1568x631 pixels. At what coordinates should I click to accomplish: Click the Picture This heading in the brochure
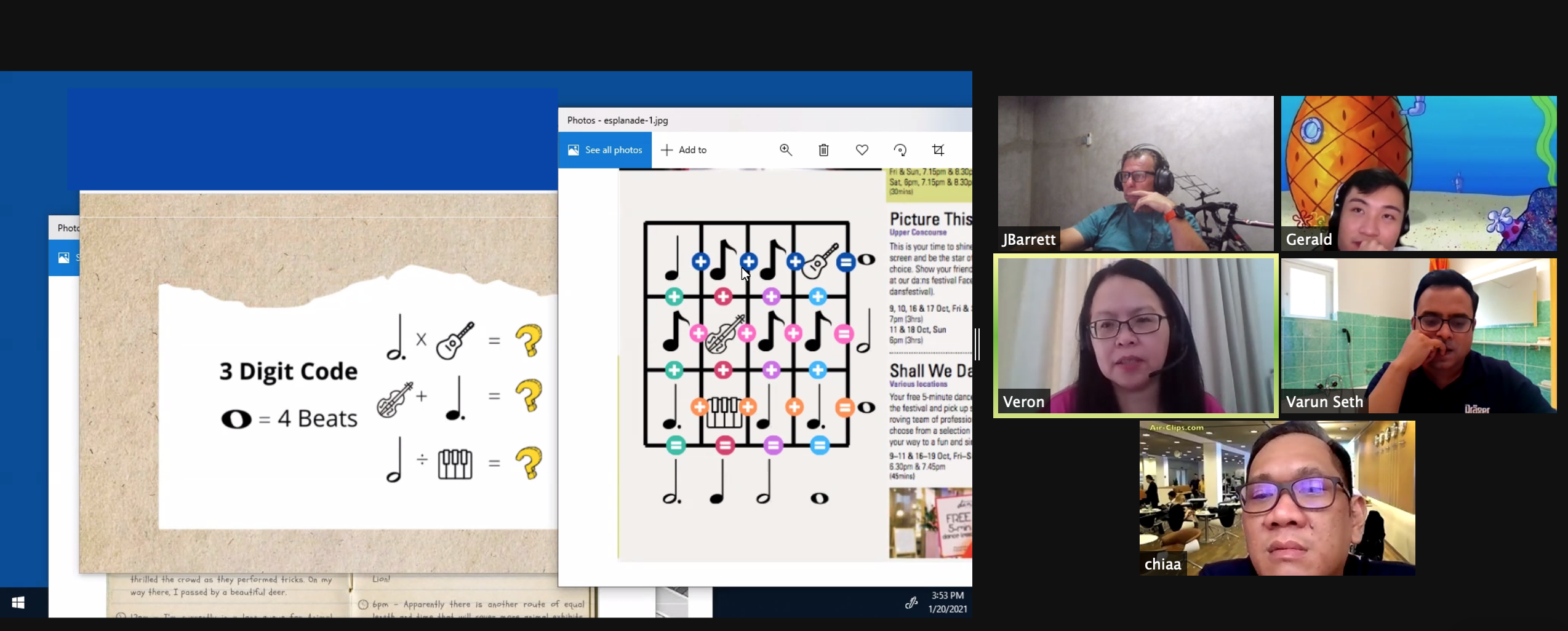tap(930, 219)
